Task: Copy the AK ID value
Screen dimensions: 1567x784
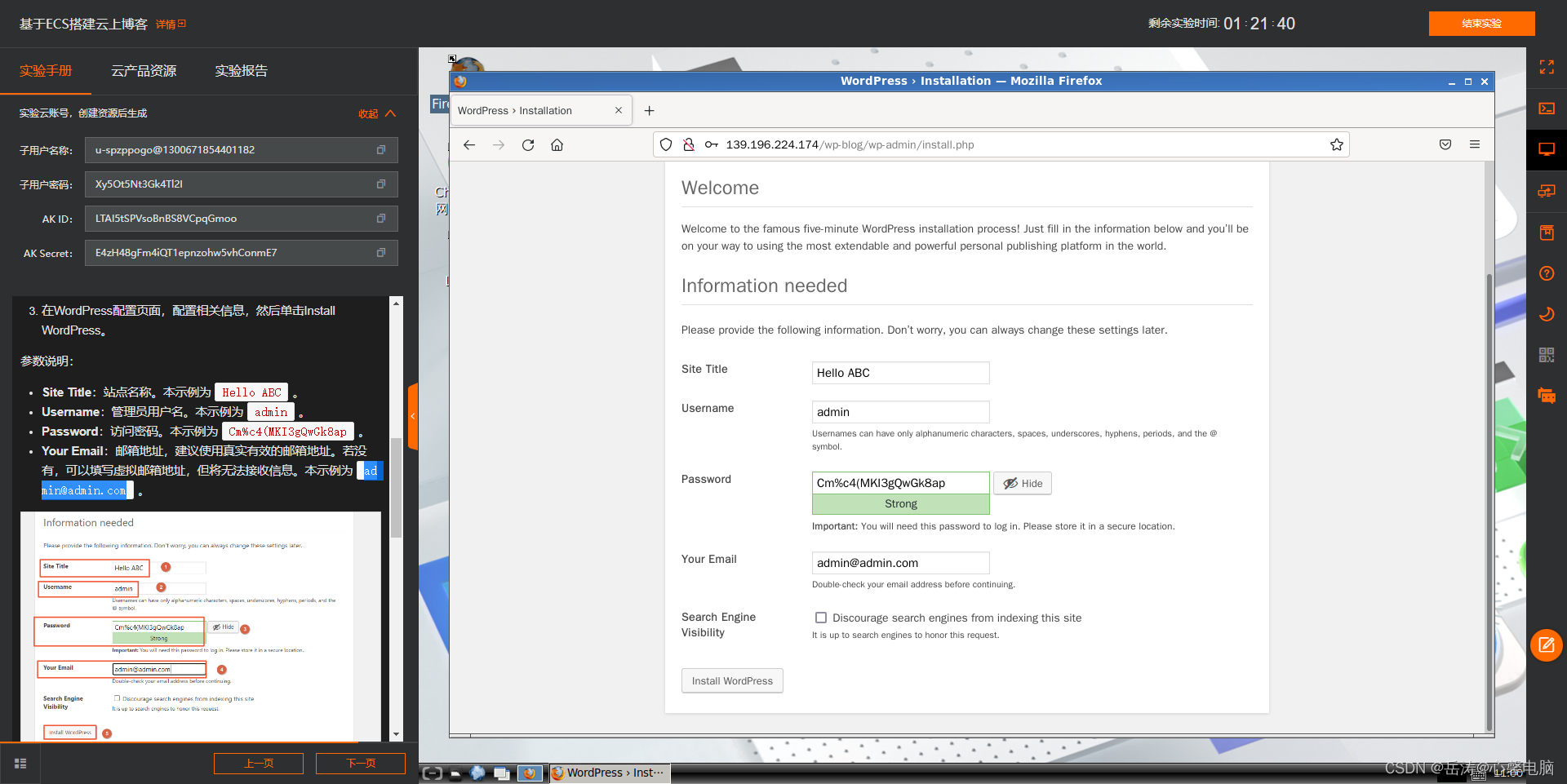Action: [380, 219]
